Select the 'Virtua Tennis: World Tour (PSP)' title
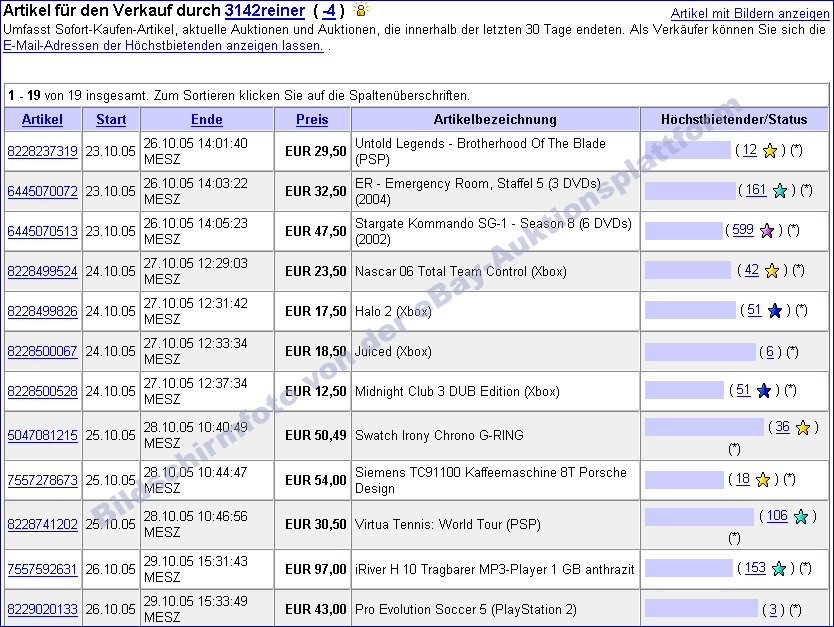This screenshot has height=627, width=834. point(448,524)
